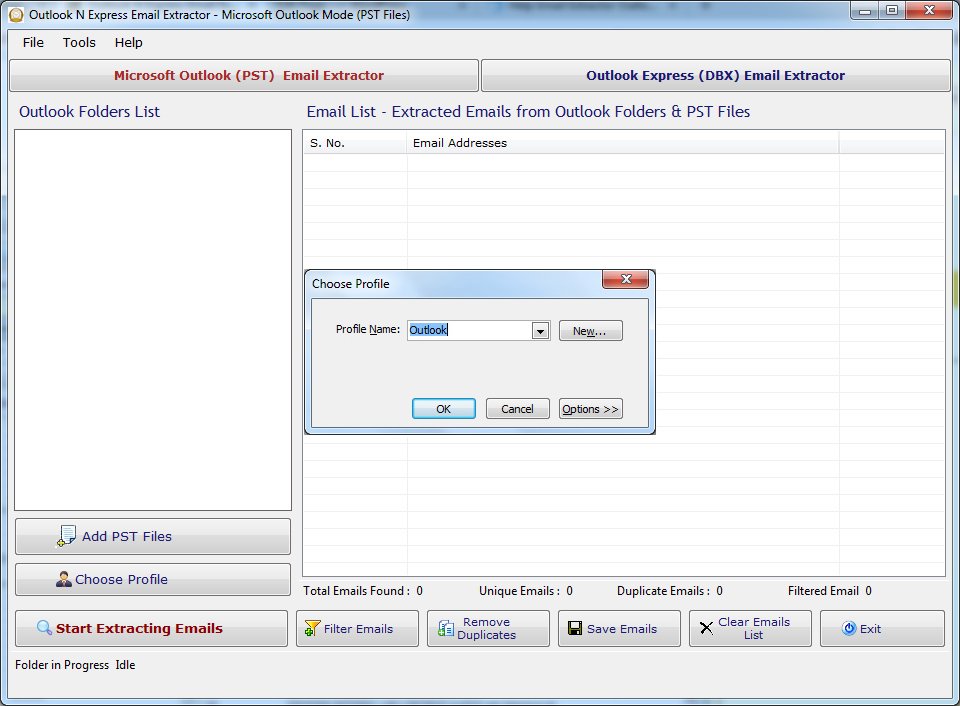Click the Outlook Folders List heading
960x706 pixels.
tap(89, 111)
